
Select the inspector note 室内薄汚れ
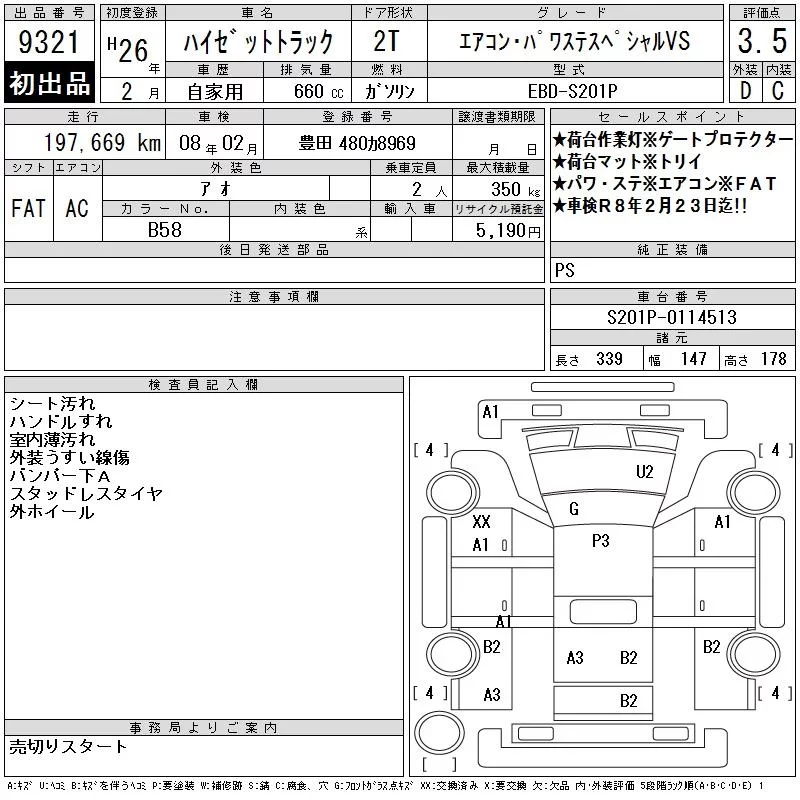point(53,439)
